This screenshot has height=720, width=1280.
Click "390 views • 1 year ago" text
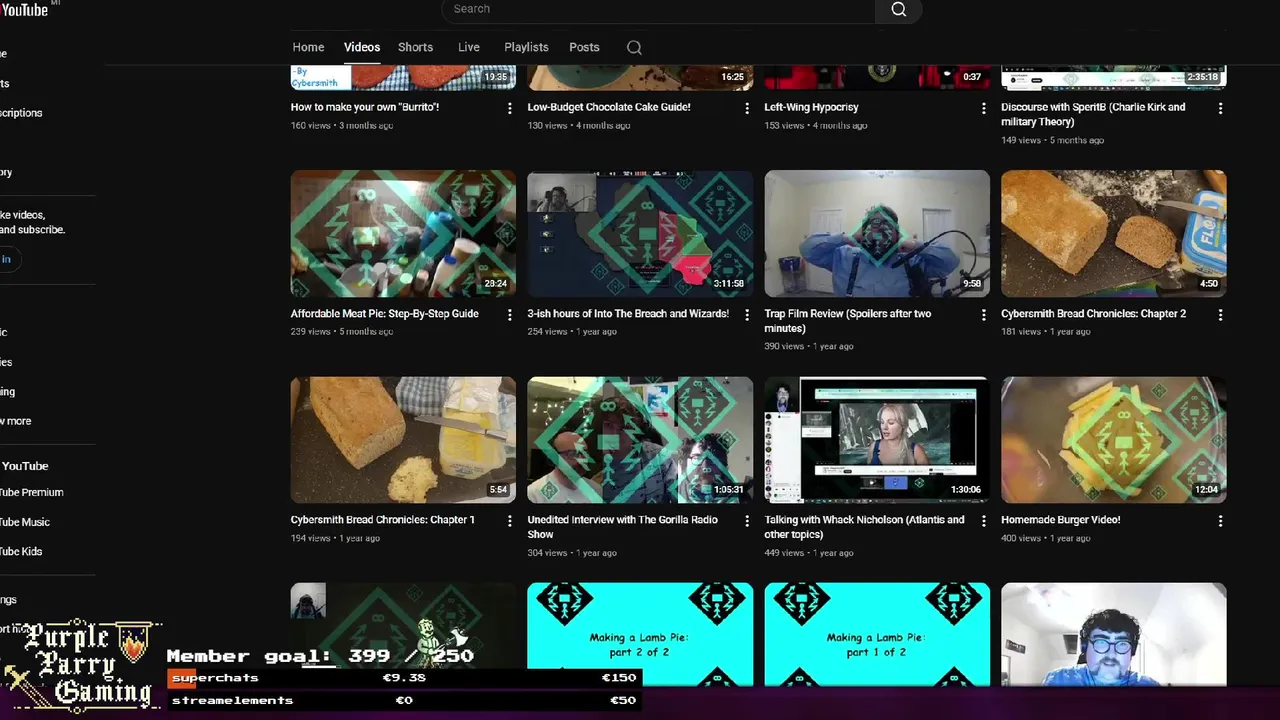click(x=808, y=347)
